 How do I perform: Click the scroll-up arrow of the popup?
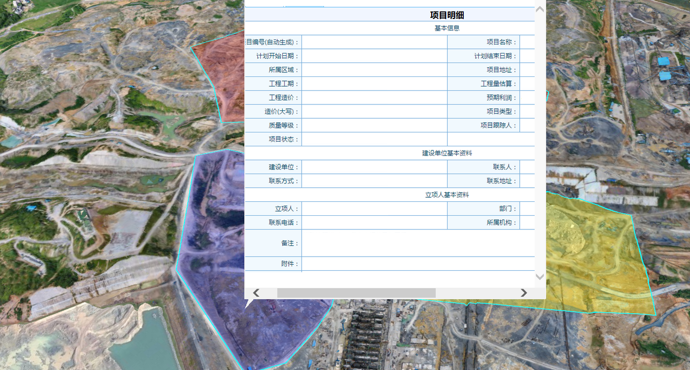coord(540,9)
